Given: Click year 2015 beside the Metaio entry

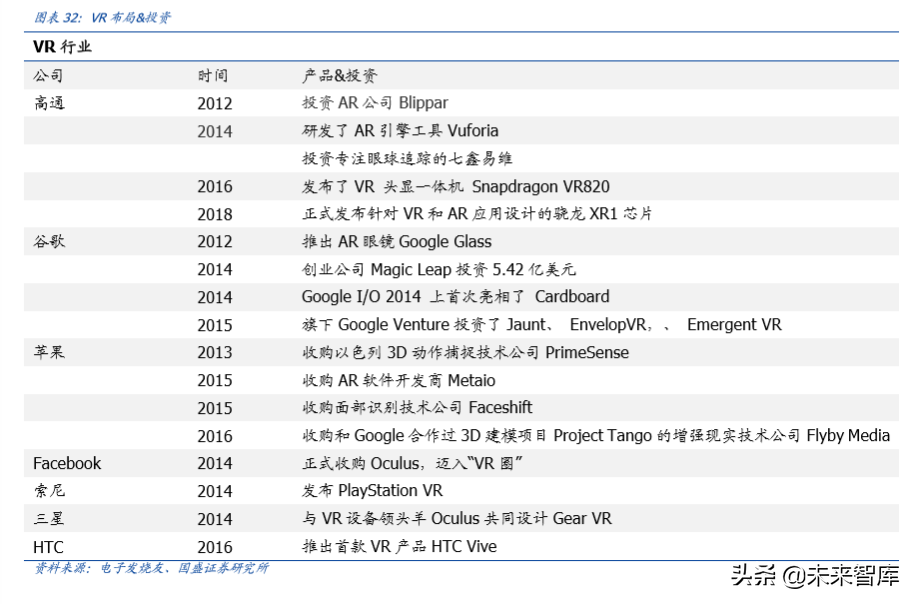Looking at the screenshot, I should [x=215, y=380].
